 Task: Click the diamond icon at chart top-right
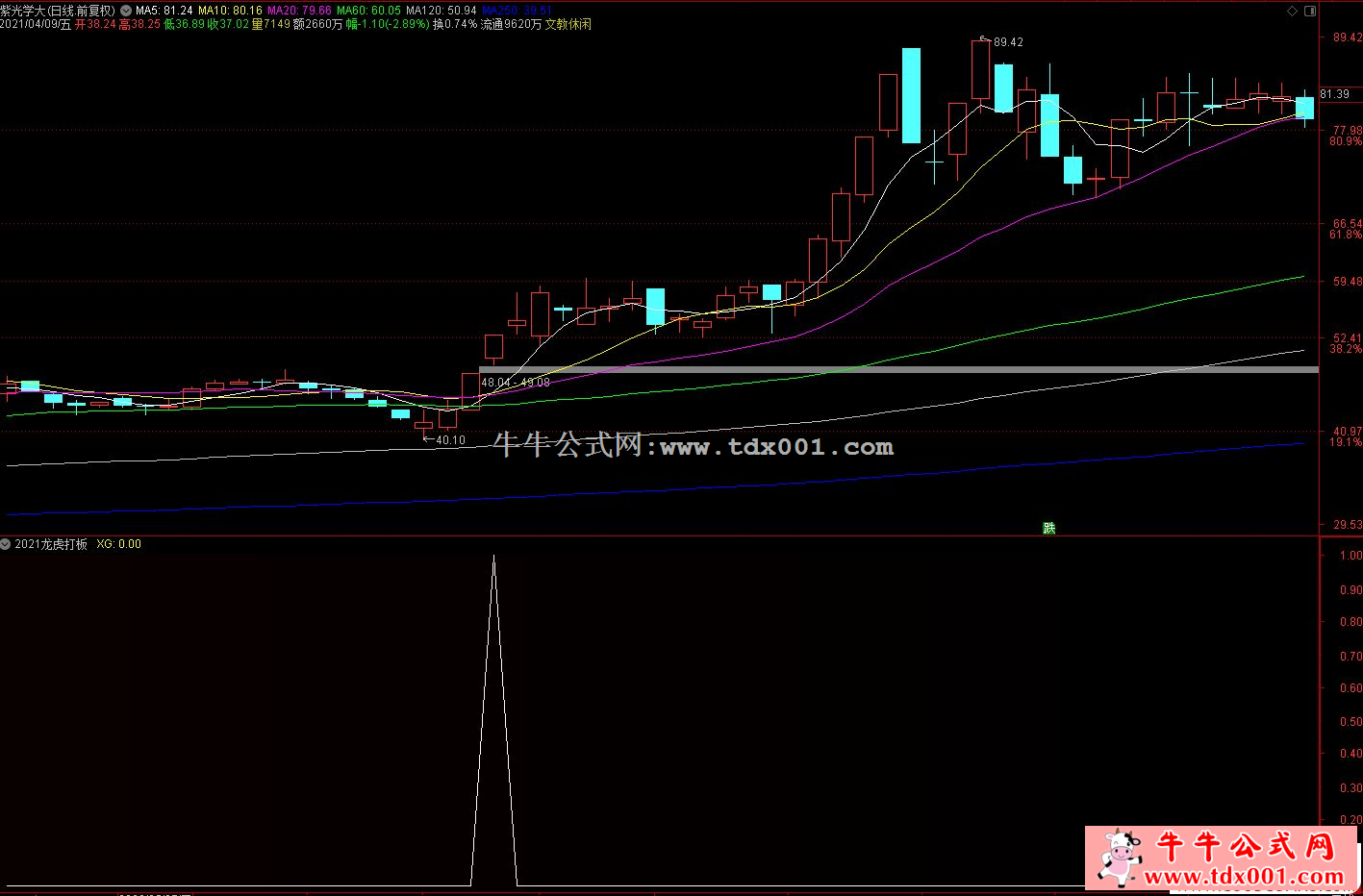[x=1292, y=11]
